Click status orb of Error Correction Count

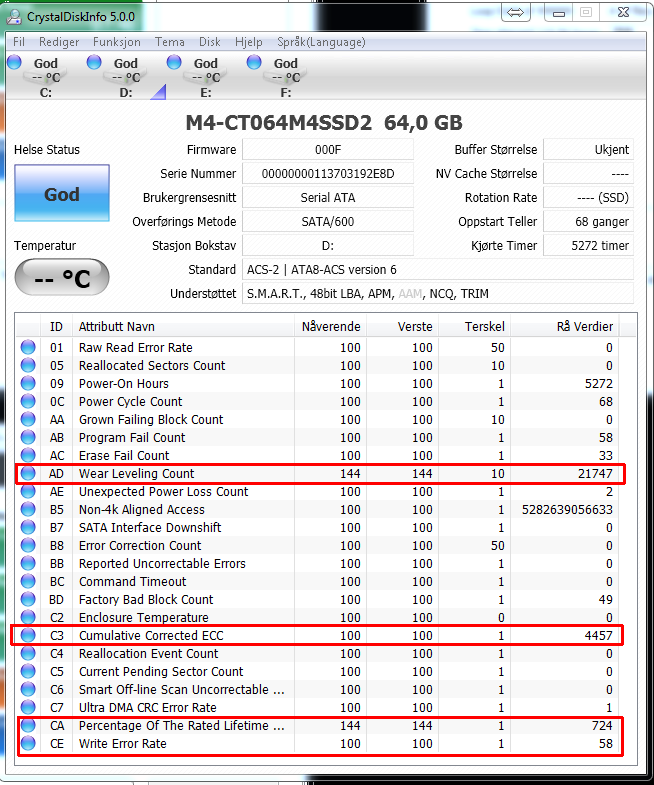click(28, 545)
